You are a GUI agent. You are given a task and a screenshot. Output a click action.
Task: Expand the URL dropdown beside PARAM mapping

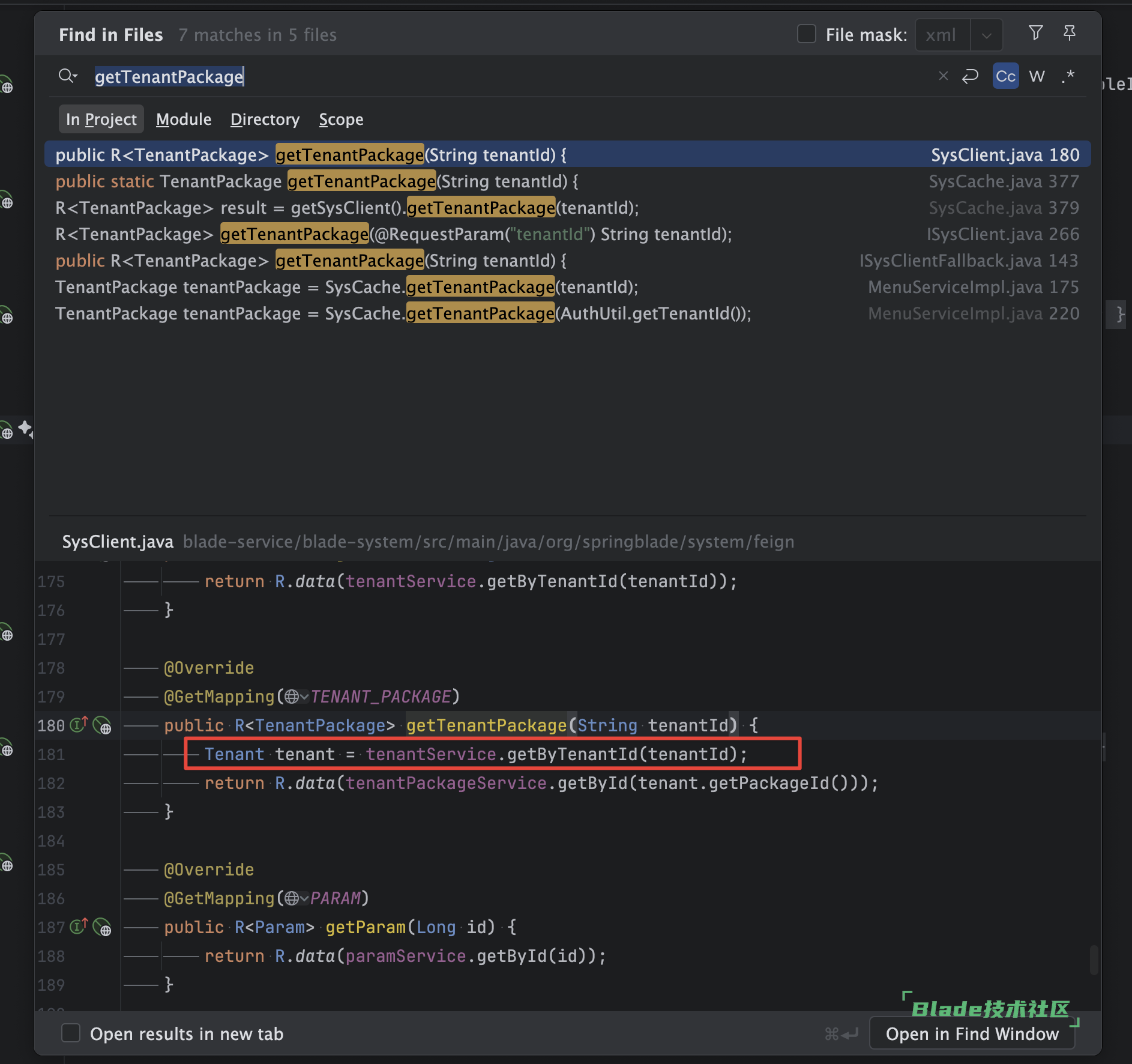pos(305,899)
